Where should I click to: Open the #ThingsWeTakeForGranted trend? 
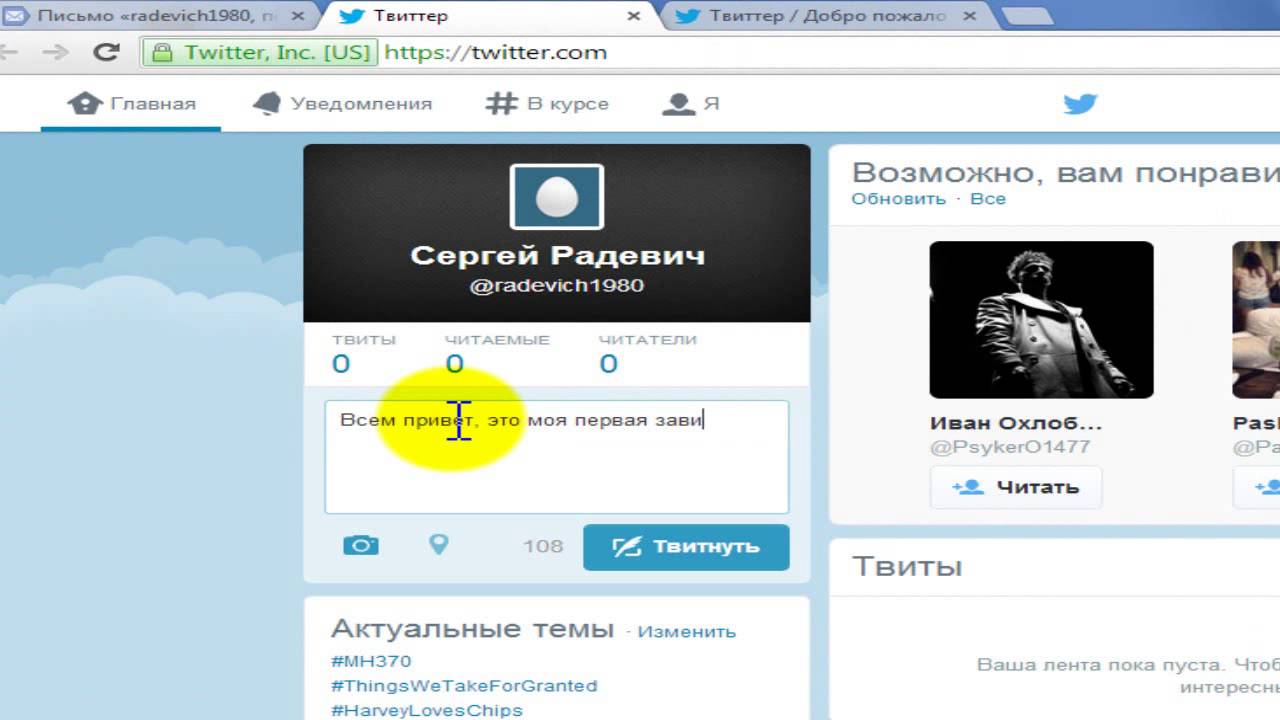pyautogui.click(x=464, y=686)
